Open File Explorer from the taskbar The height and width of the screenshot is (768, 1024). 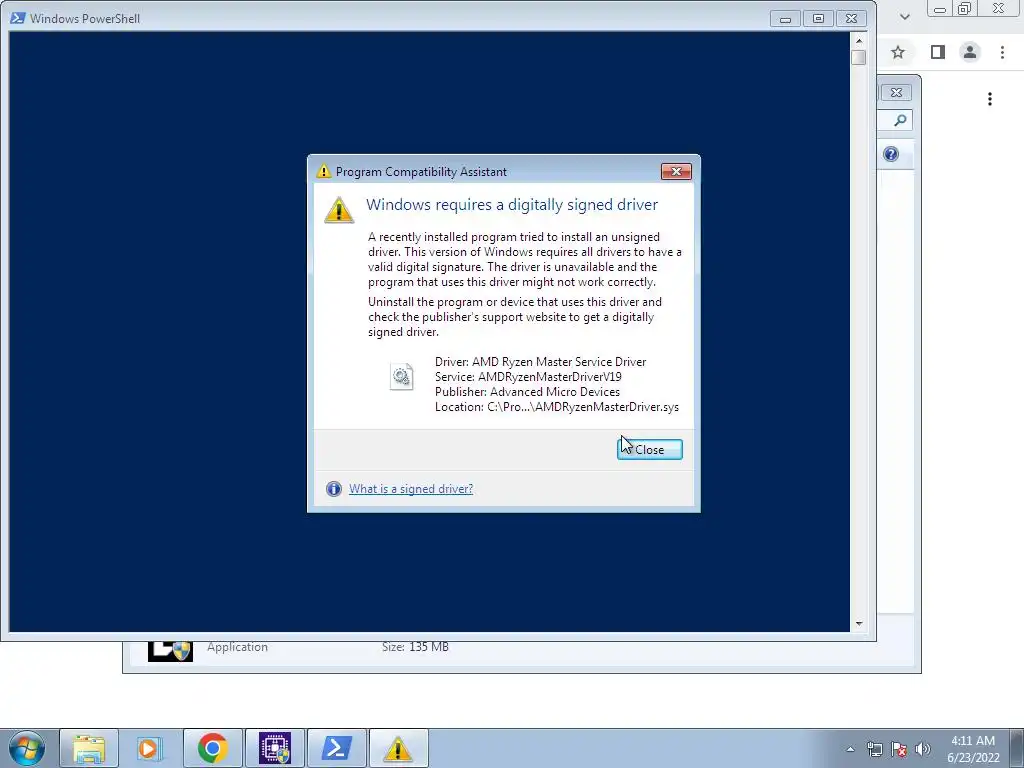point(89,748)
